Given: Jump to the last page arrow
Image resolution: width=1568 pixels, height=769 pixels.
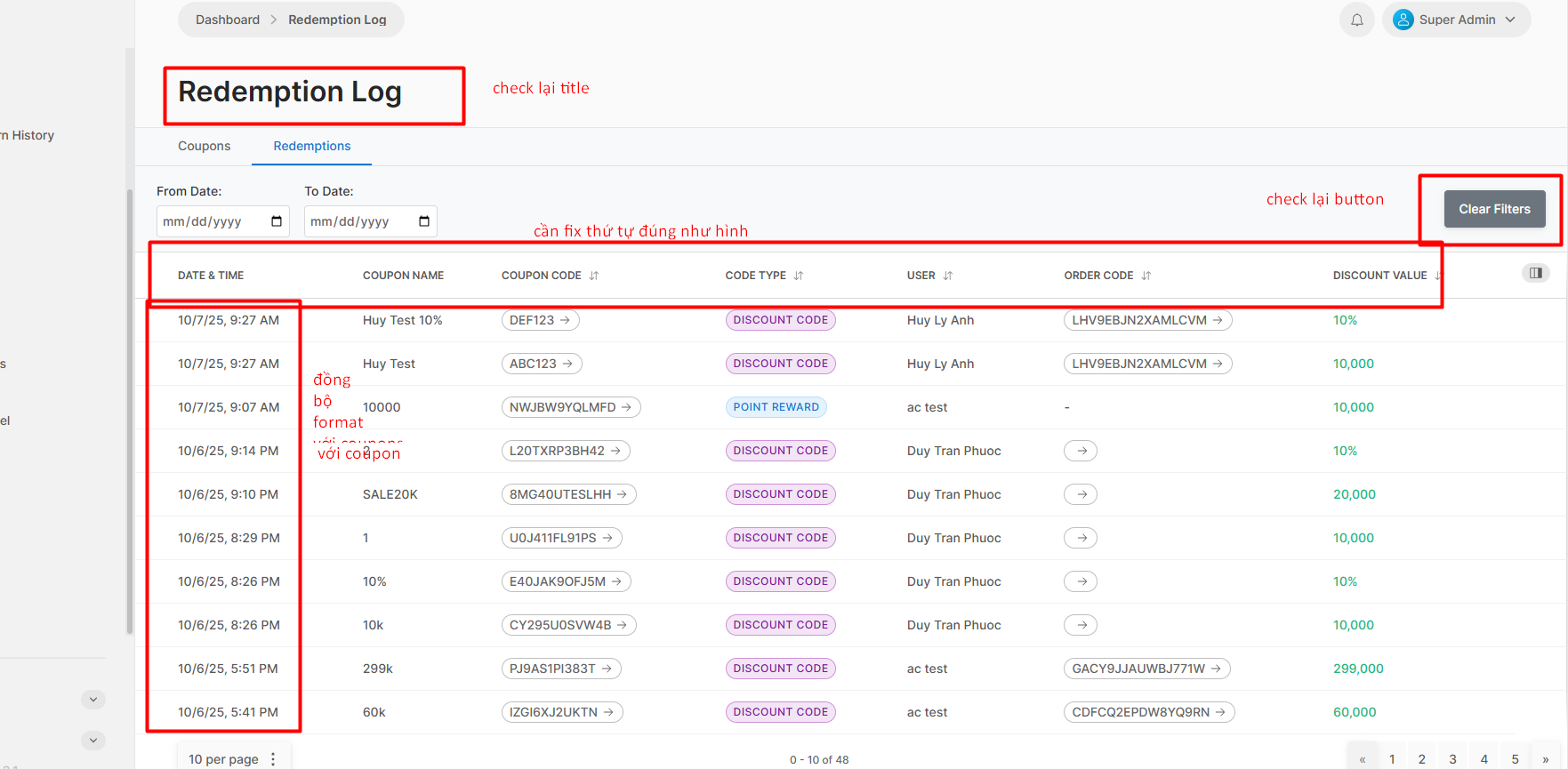Looking at the screenshot, I should coord(1546,758).
